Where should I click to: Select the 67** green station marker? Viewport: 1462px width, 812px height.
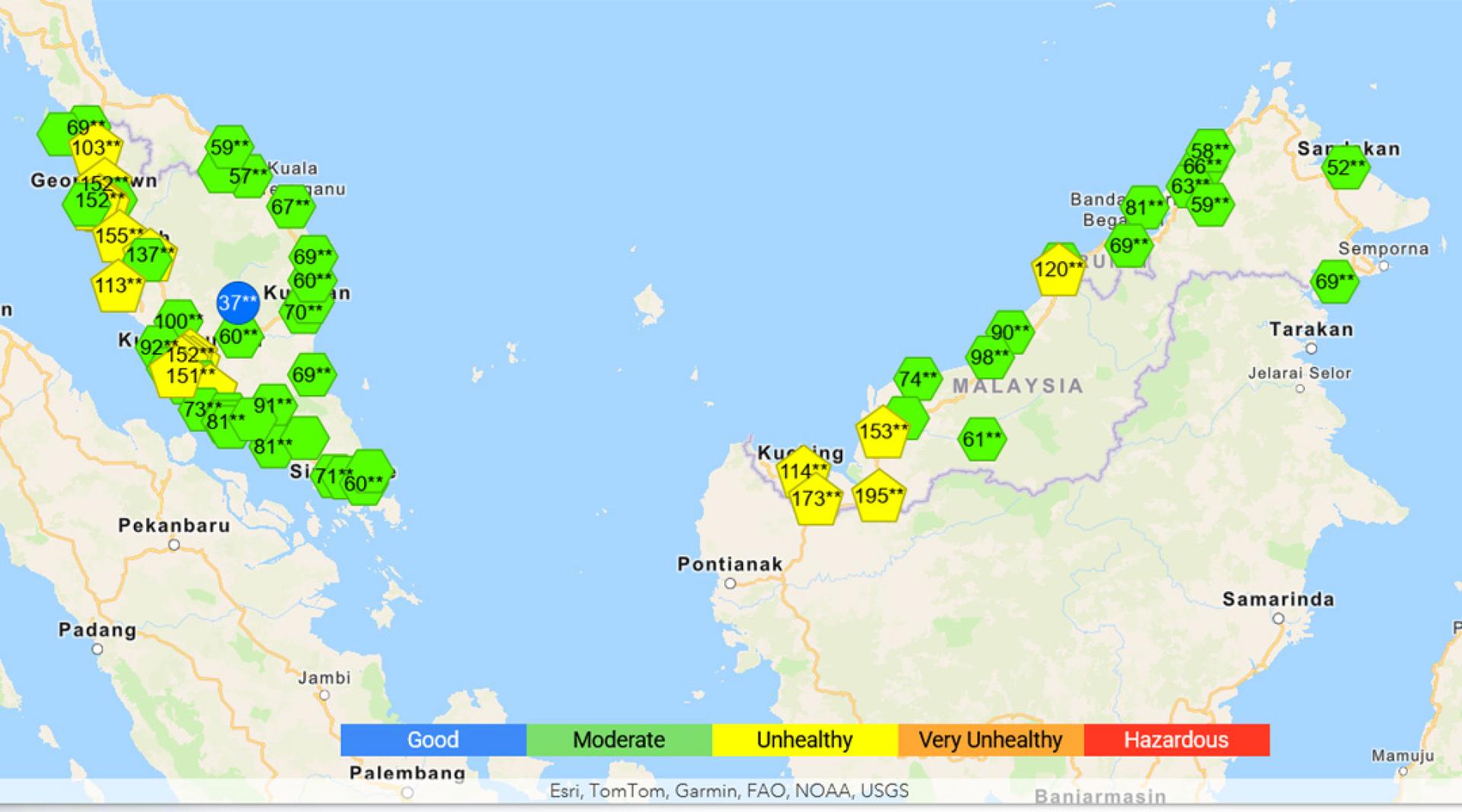[x=291, y=206]
